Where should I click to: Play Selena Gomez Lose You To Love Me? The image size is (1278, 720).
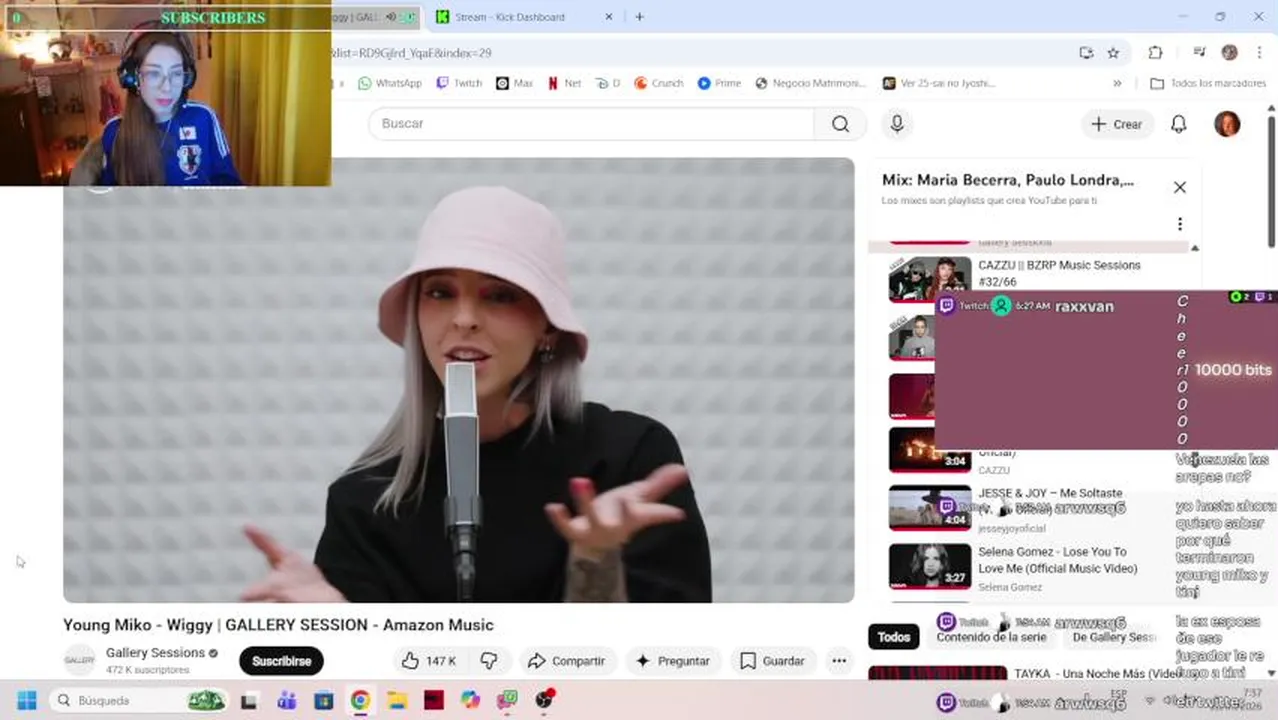click(1058, 560)
